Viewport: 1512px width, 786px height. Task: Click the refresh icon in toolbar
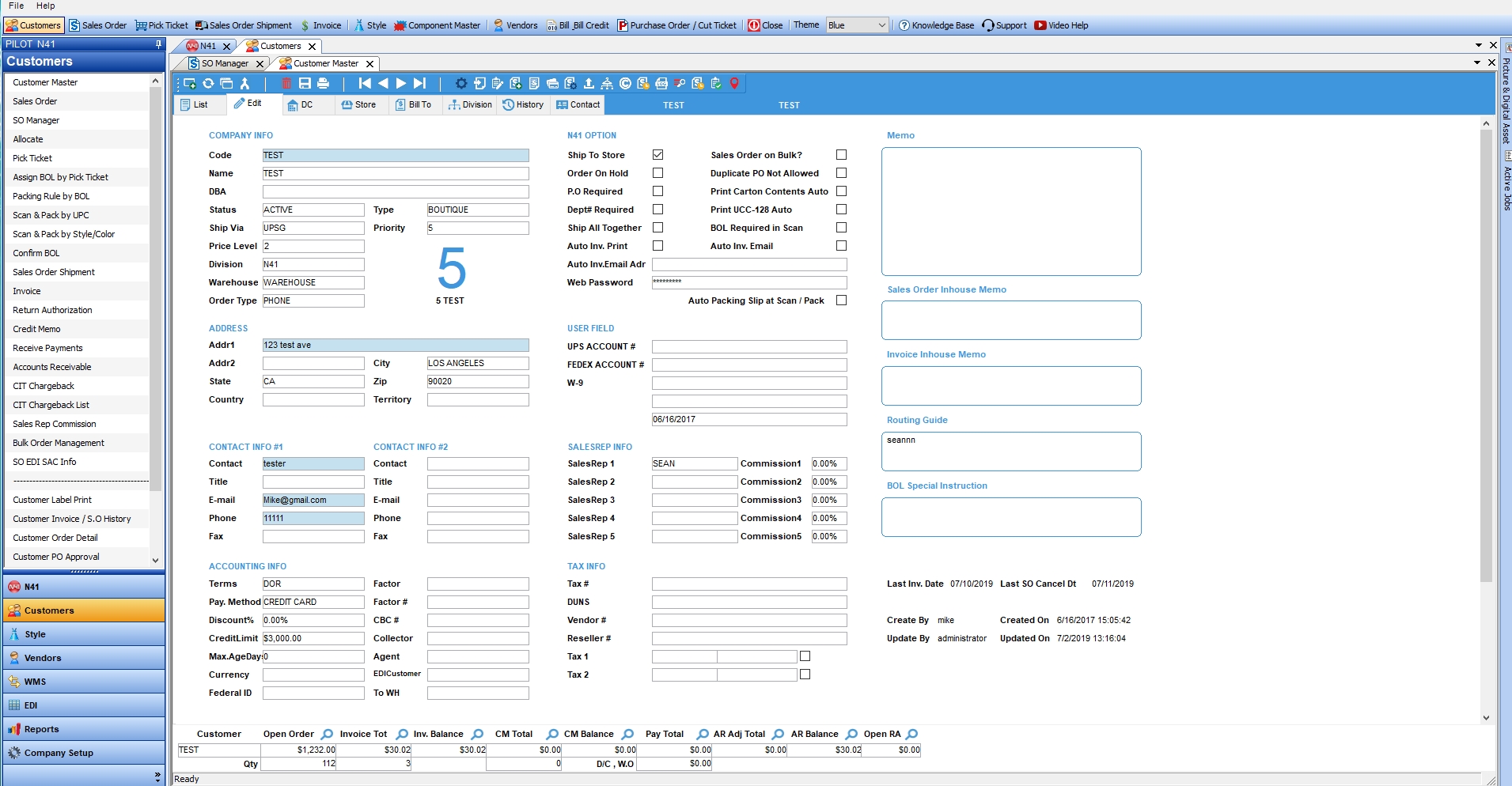pyautogui.click(x=208, y=83)
